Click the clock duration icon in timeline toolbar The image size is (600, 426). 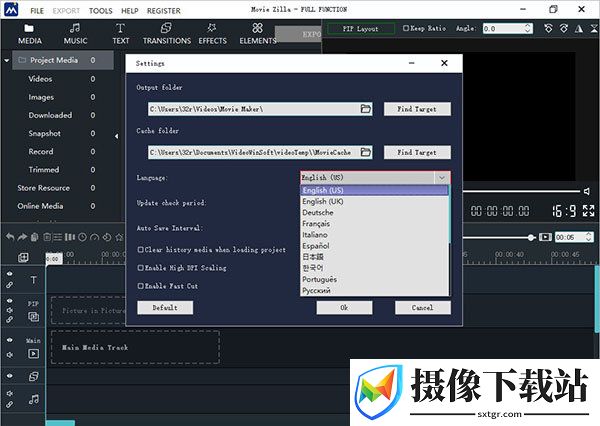82,237
